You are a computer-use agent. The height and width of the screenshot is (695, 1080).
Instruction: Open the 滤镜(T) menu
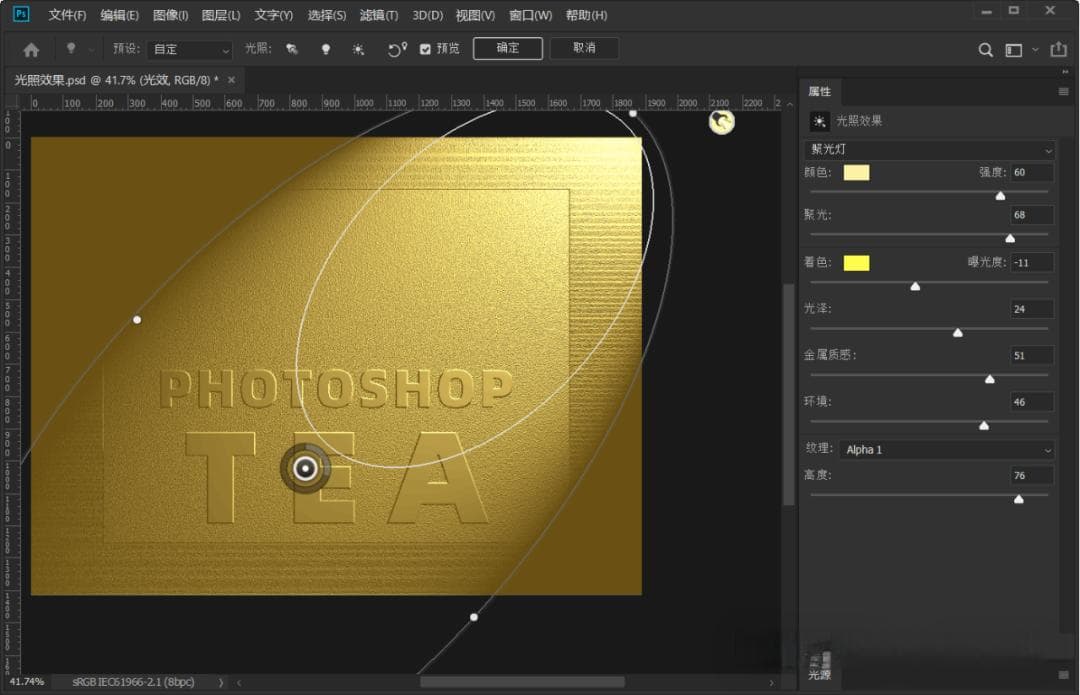click(379, 15)
